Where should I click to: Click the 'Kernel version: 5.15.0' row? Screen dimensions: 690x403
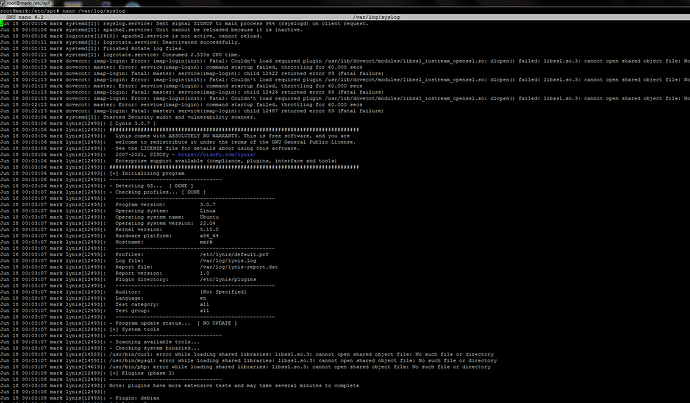tap(167, 230)
